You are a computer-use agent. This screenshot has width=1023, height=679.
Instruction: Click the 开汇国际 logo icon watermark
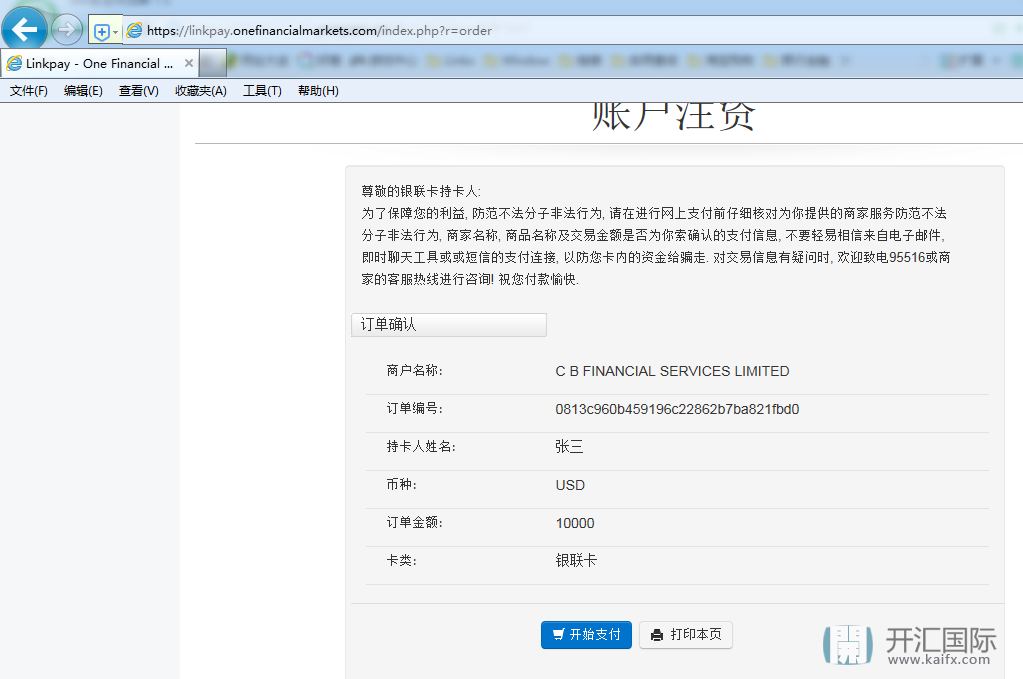[848, 645]
